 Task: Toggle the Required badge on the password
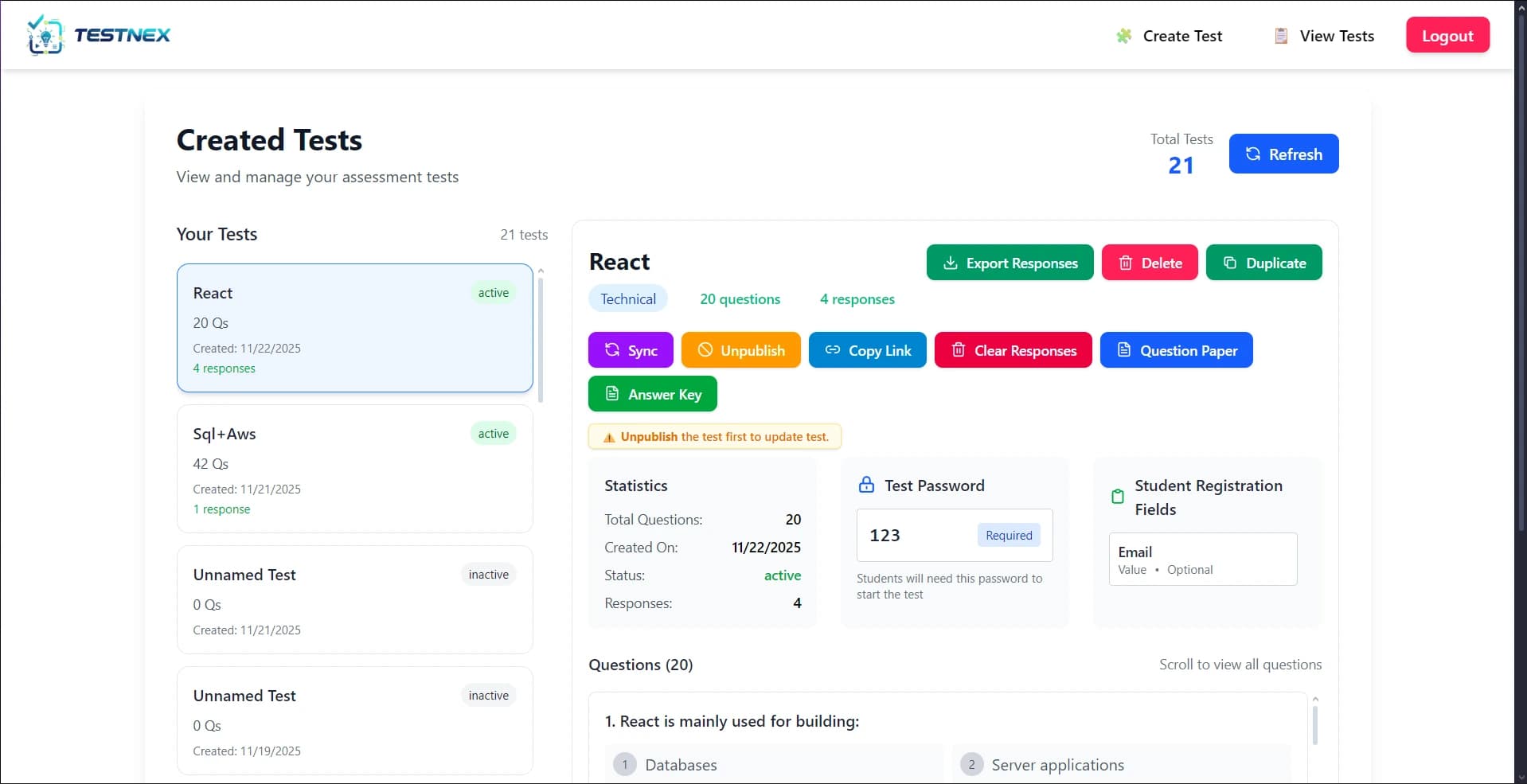(x=1007, y=535)
